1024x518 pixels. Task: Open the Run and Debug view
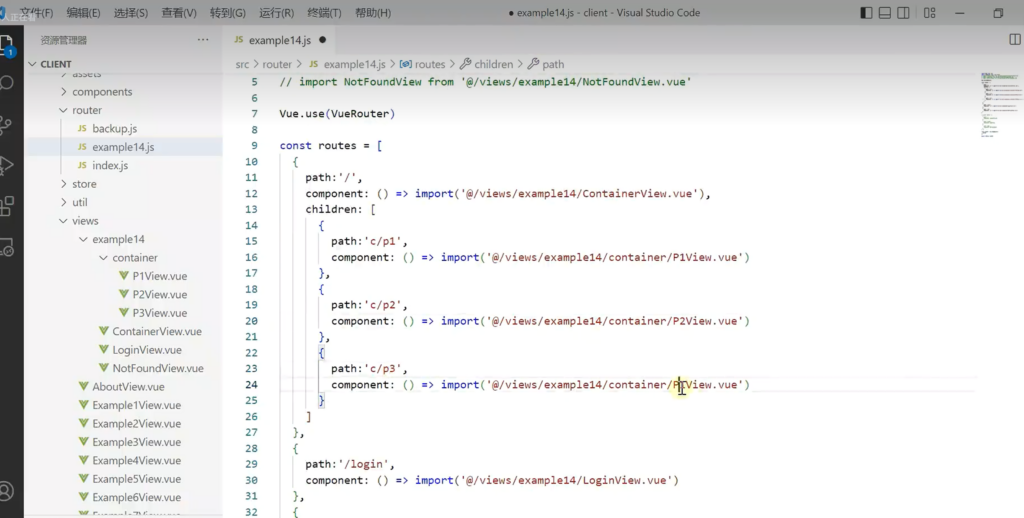(x=9, y=165)
